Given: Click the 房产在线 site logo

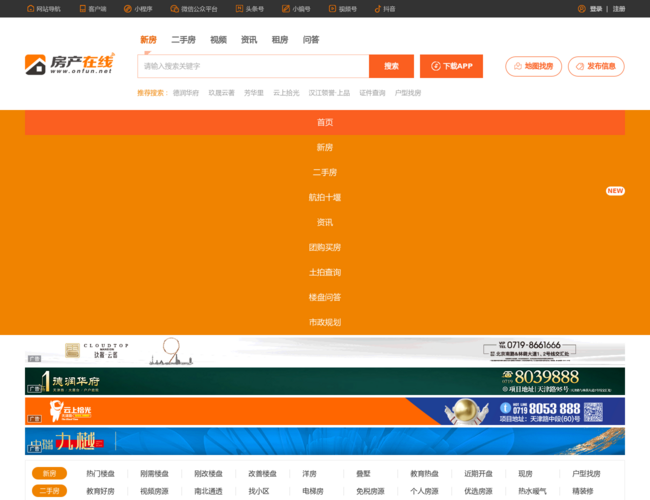Looking at the screenshot, I should coord(70,64).
